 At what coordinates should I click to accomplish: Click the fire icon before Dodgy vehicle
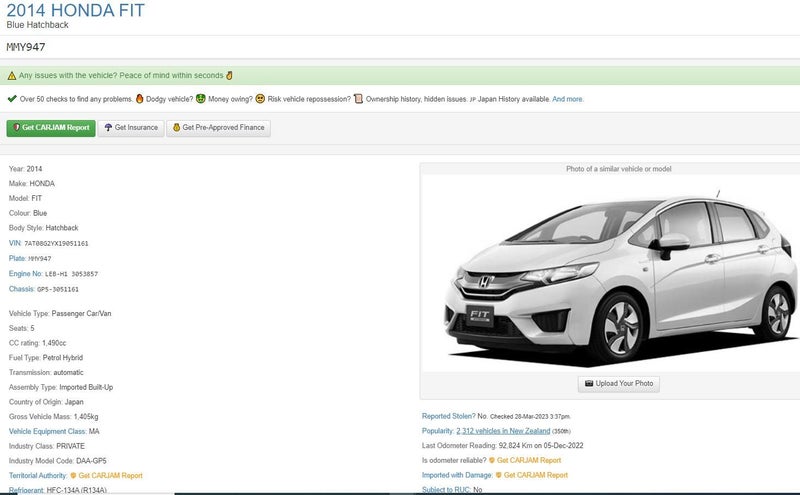(x=139, y=98)
